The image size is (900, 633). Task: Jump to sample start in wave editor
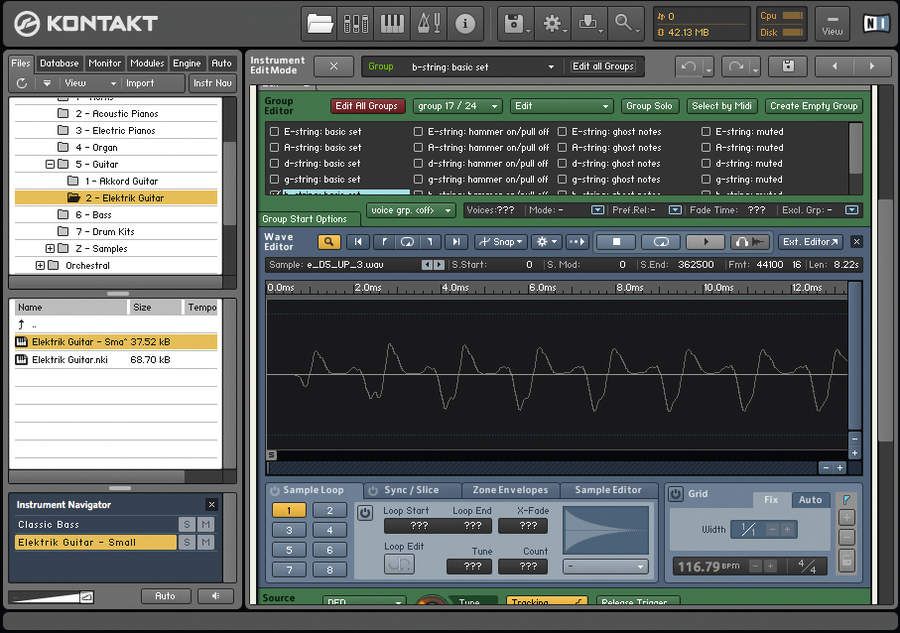pos(358,242)
